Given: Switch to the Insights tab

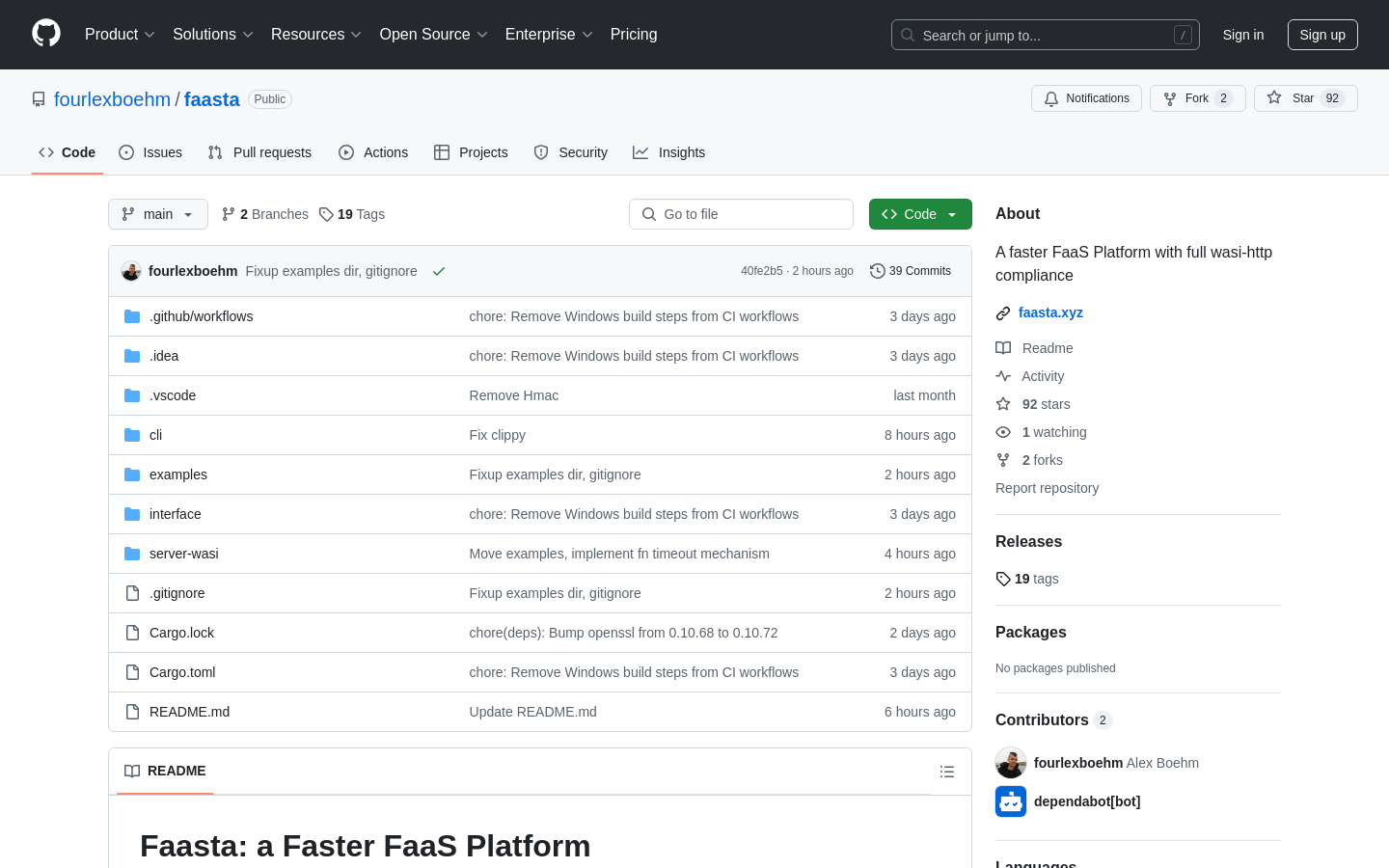Looking at the screenshot, I should 669,152.
